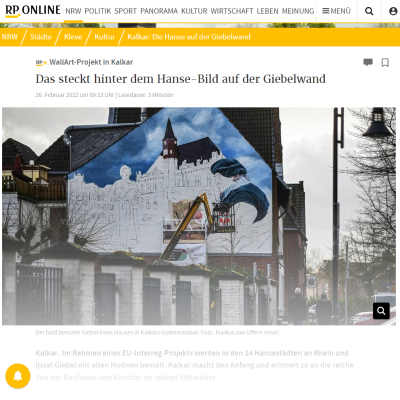Go to the POLITIK section

tap(98, 11)
